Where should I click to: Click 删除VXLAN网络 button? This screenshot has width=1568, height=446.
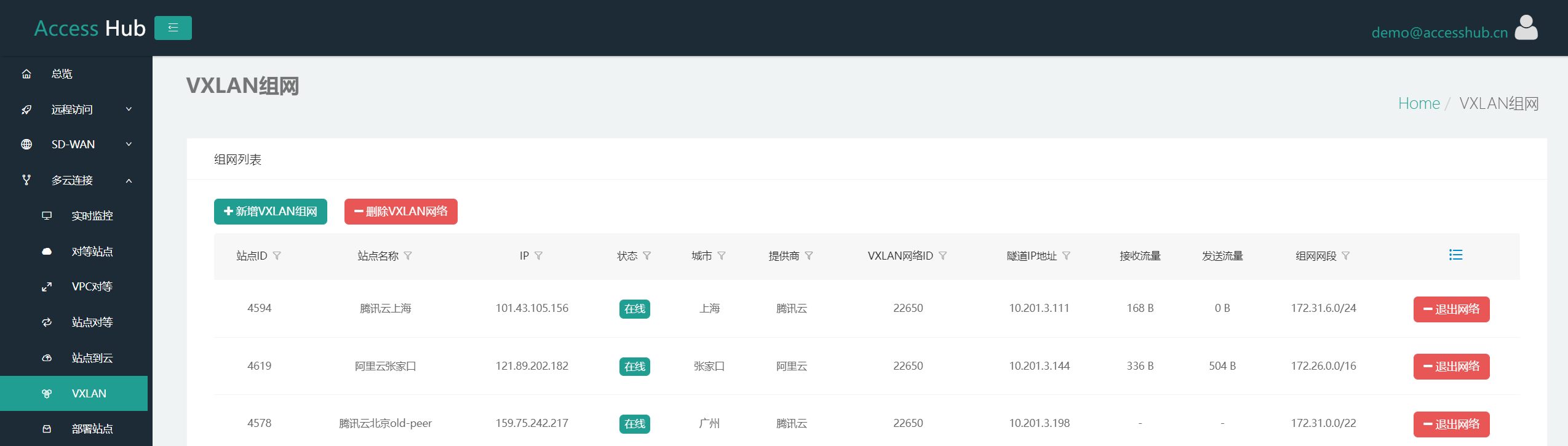click(401, 212)
